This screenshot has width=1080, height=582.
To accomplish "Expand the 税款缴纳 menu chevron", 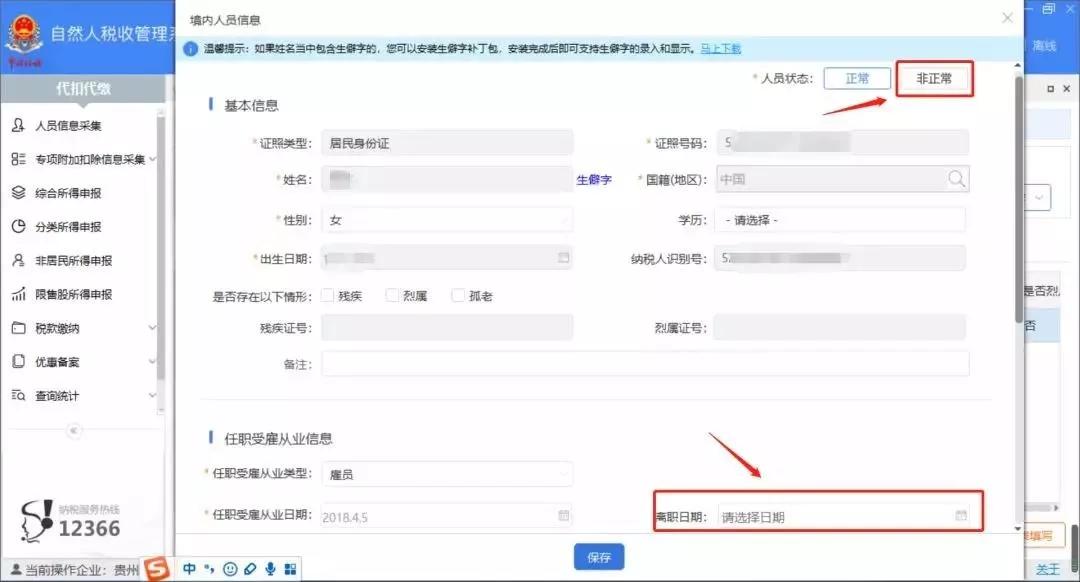I will (152, 328).
